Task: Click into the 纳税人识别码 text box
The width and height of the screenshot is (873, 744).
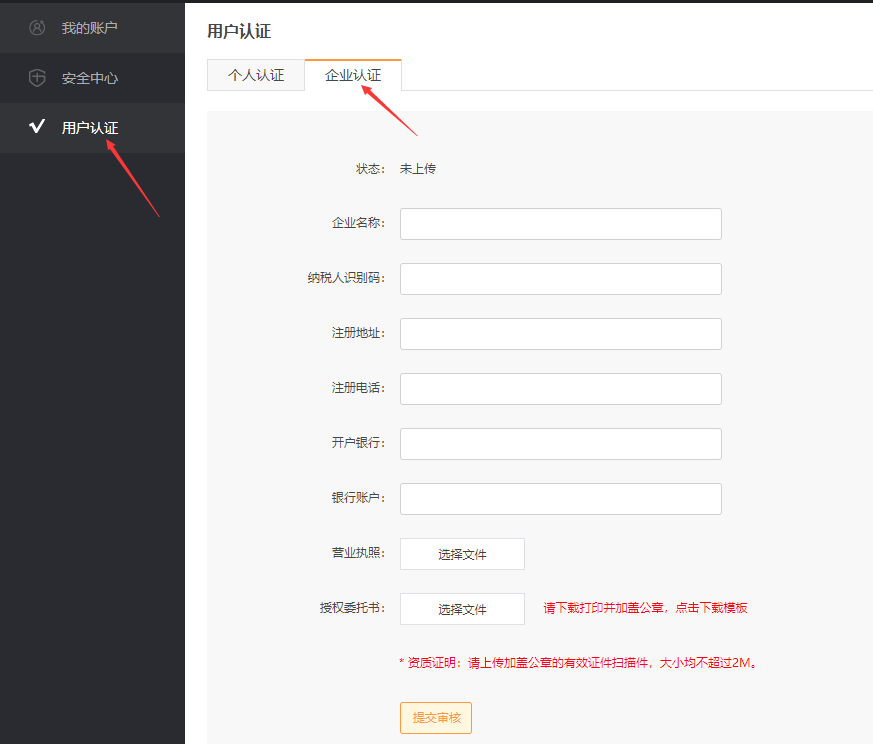Action: coord(560,279)
